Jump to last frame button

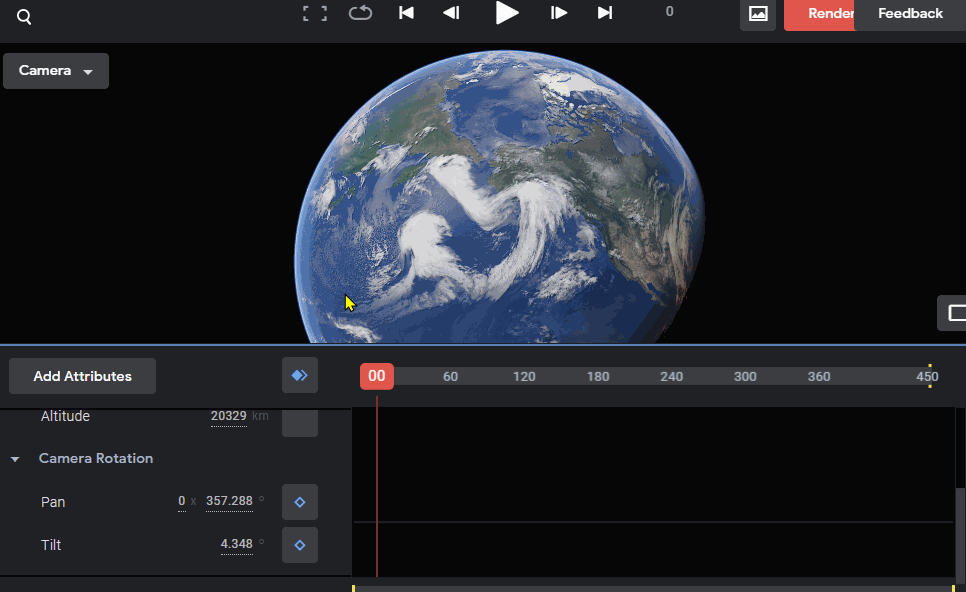point(605,13)
